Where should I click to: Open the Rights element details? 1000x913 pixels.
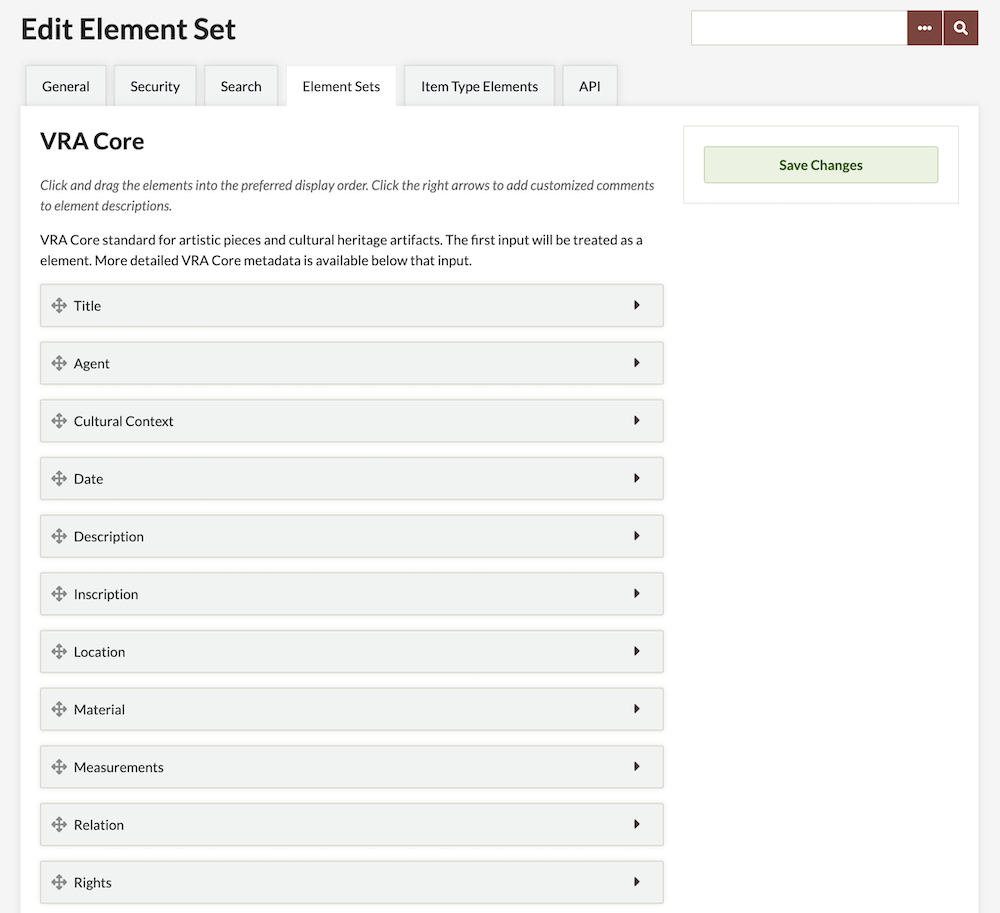pos(638,882)
